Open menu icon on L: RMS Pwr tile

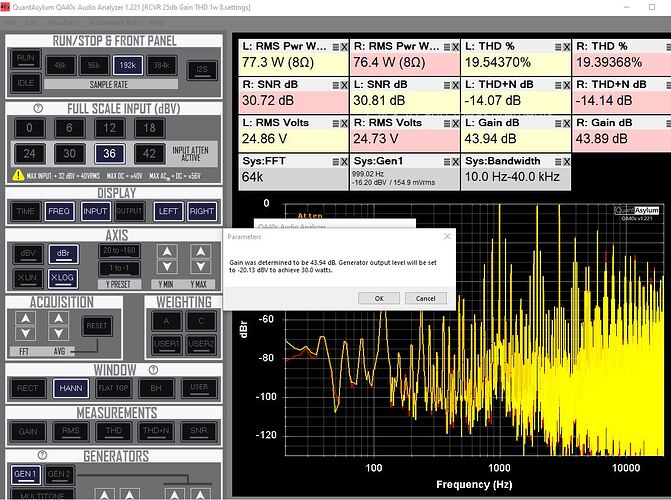(336, 47)
